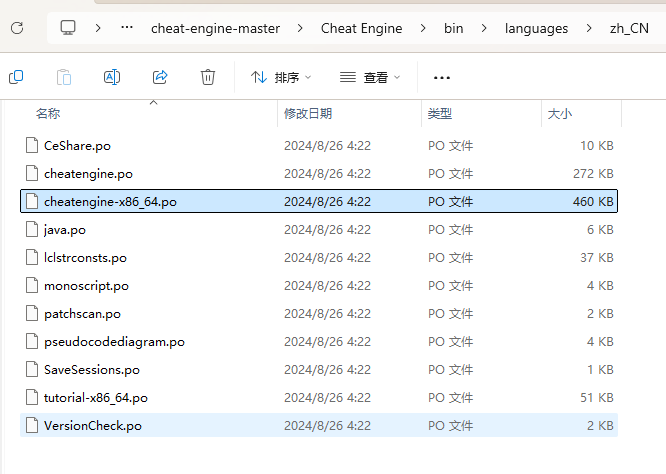Image resolution: width=666 pixels, height=474 pixels.
Task: Click the 51 KB size cell
Action: coord(597,398)
